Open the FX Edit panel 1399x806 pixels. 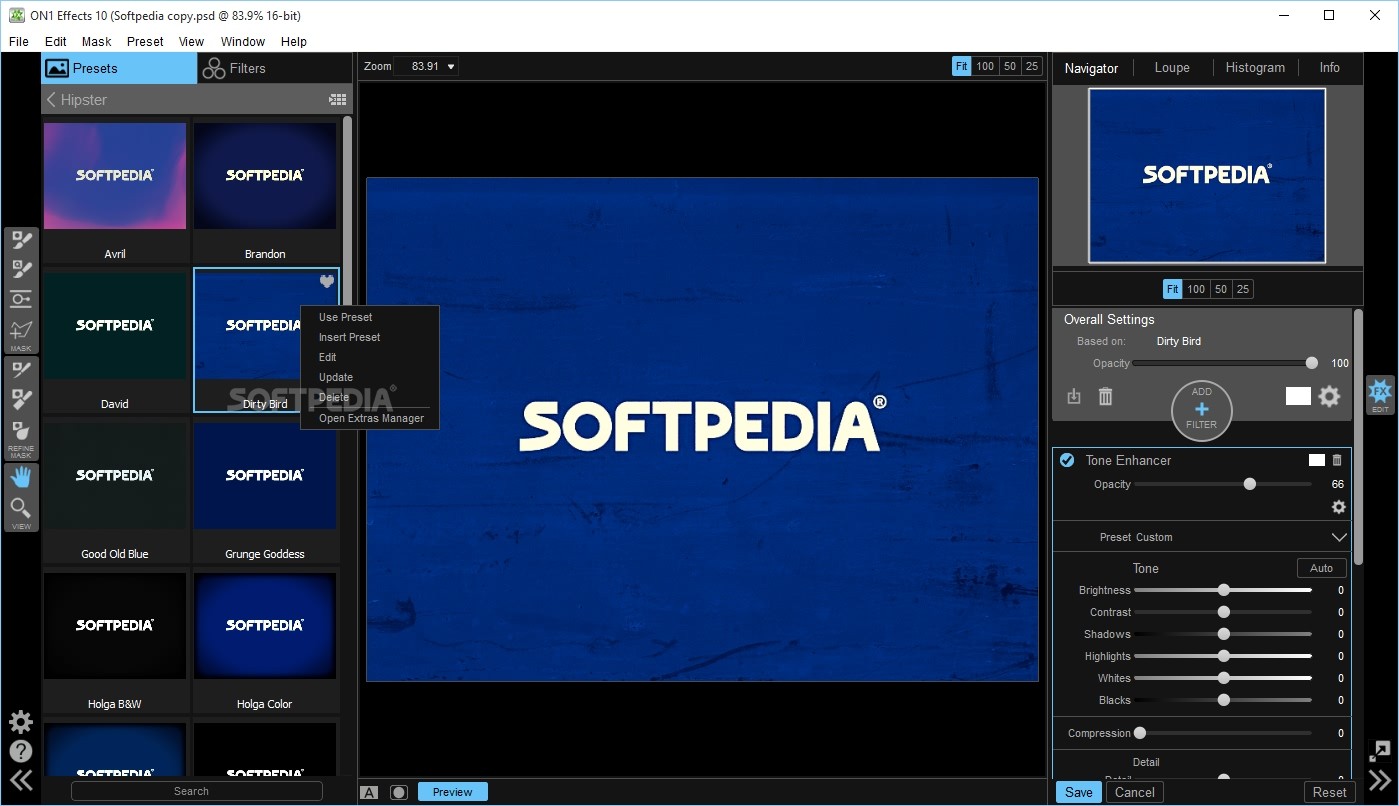click(x=1380, y=394)
